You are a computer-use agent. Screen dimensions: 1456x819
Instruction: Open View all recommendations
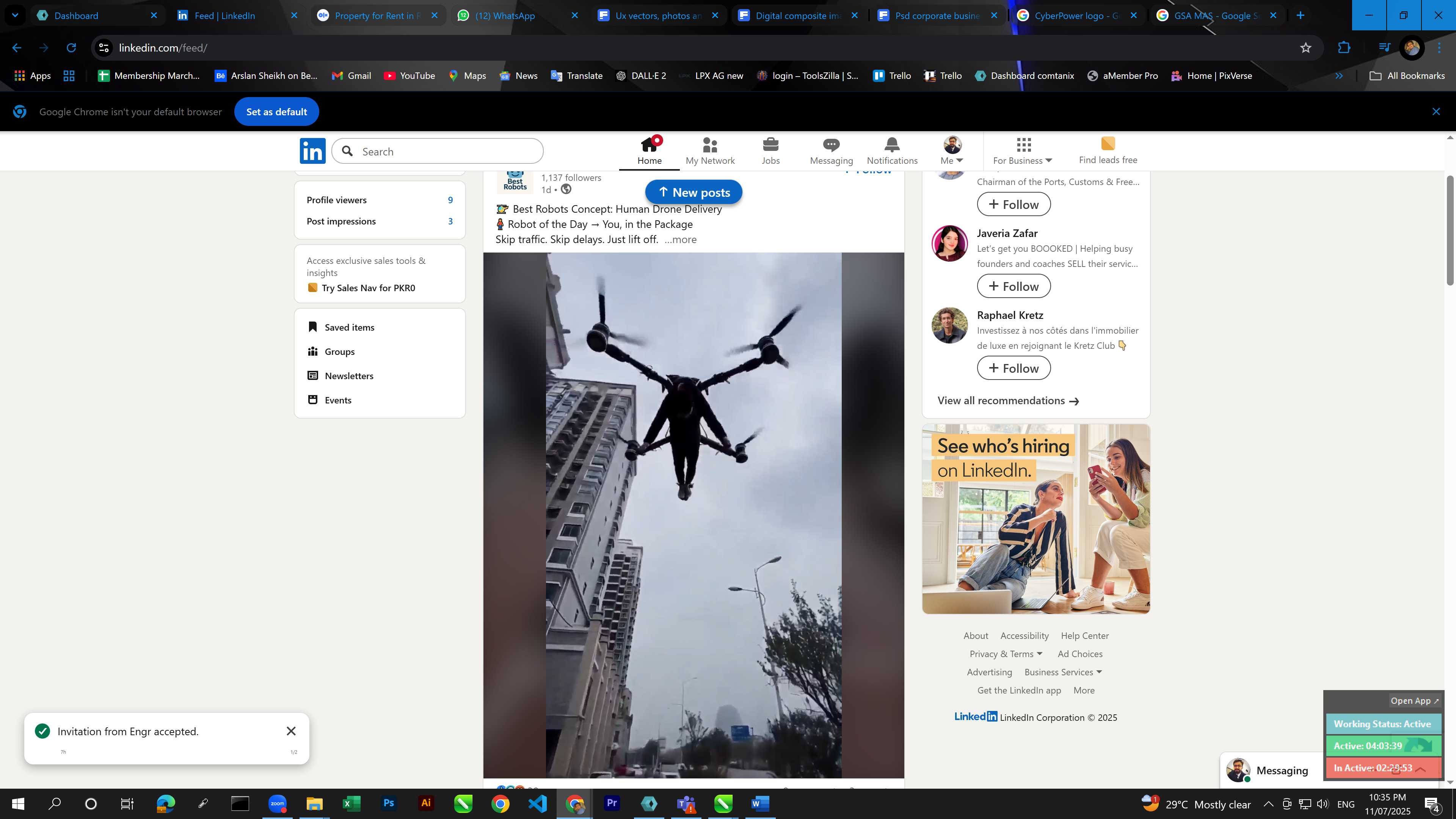click(1008, 401)
